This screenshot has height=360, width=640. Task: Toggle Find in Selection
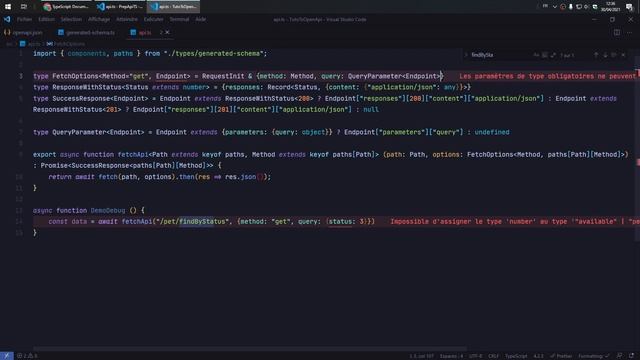614,55
